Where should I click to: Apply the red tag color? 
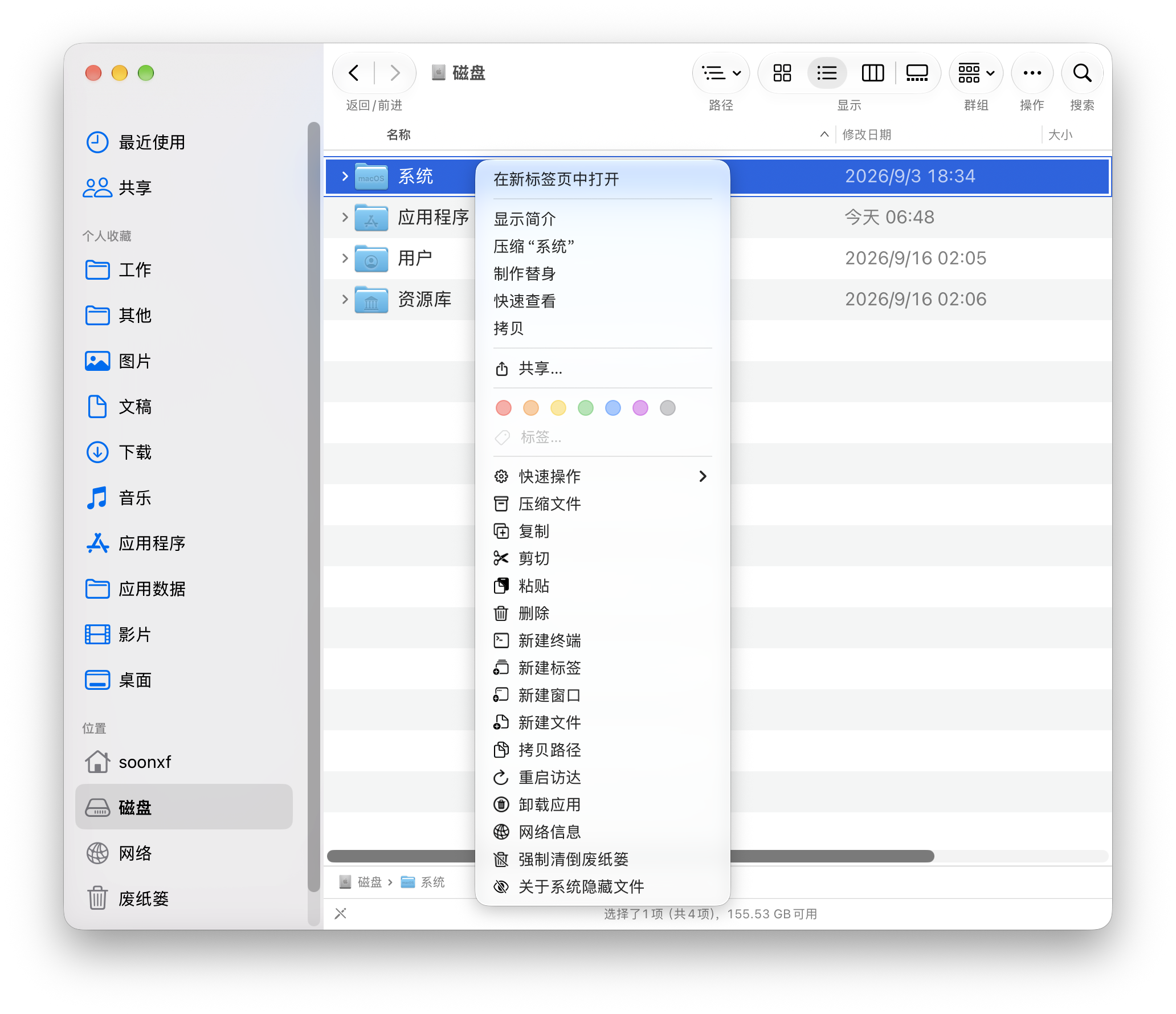tap(503, 408)
